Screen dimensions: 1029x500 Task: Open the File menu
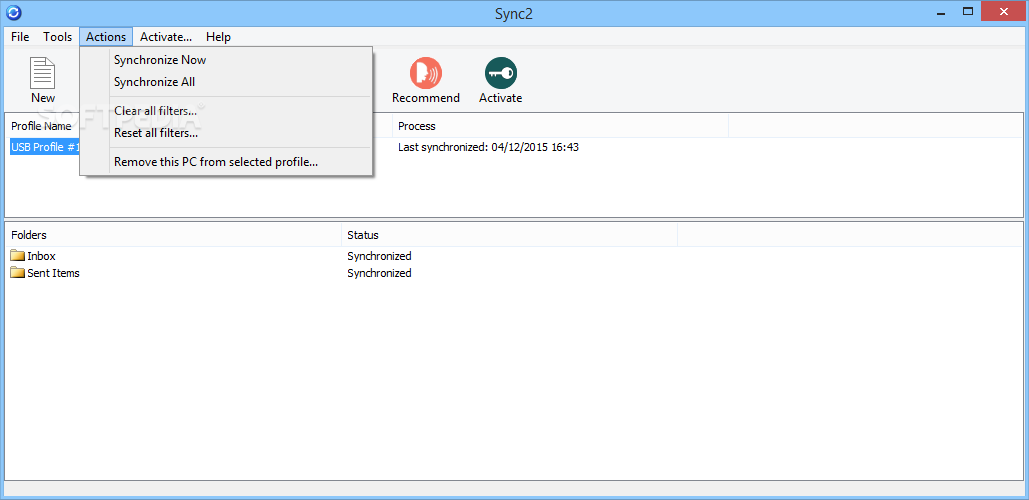20,37
